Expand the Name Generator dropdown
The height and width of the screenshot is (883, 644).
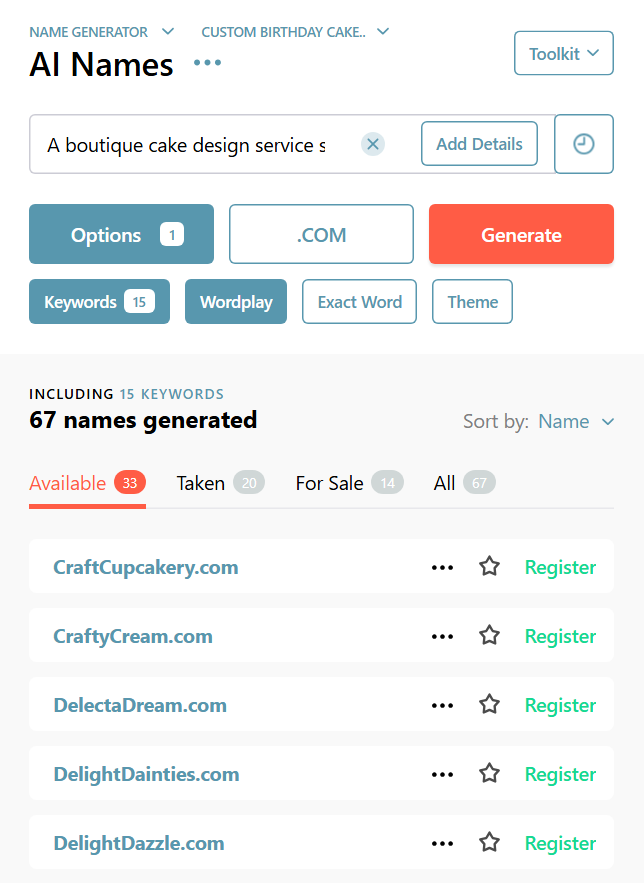[x=101, y=32]
